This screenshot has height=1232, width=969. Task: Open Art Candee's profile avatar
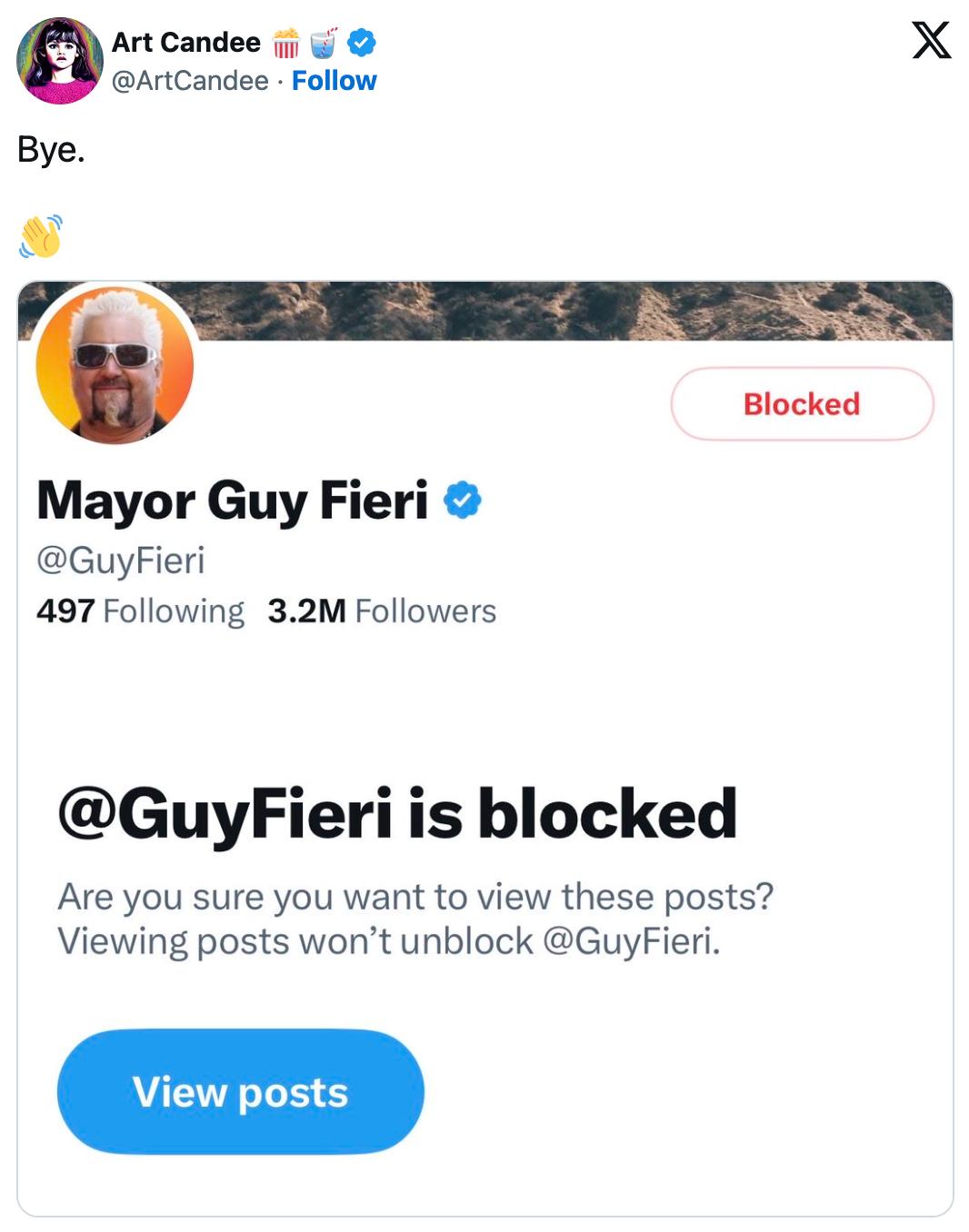[x=60, y=61]
